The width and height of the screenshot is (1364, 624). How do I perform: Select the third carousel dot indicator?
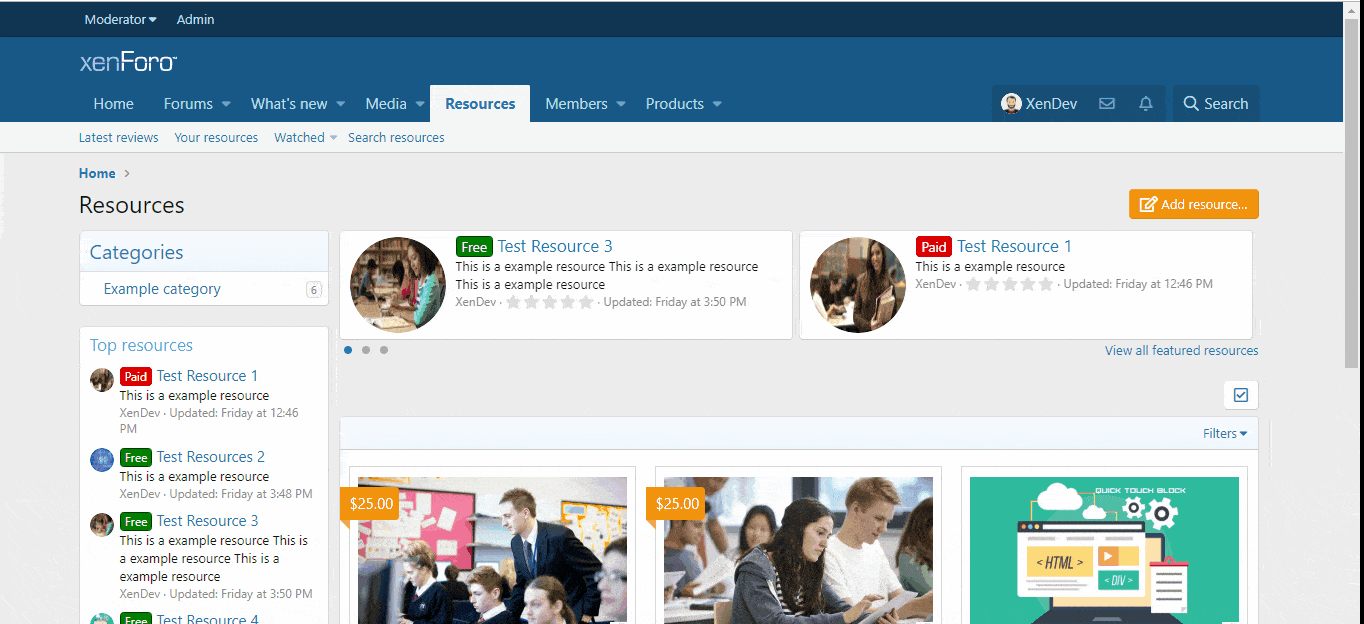pos(384,350)
